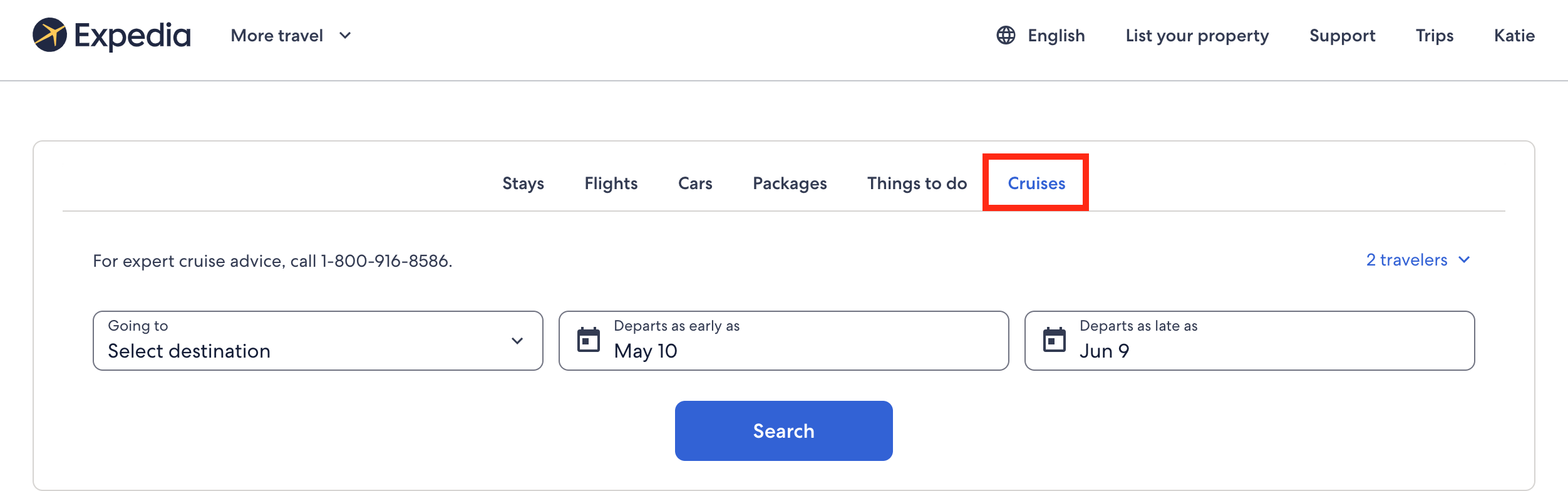
Task: Click the Jun 9 departure date field
Action: coord(1249,341)
